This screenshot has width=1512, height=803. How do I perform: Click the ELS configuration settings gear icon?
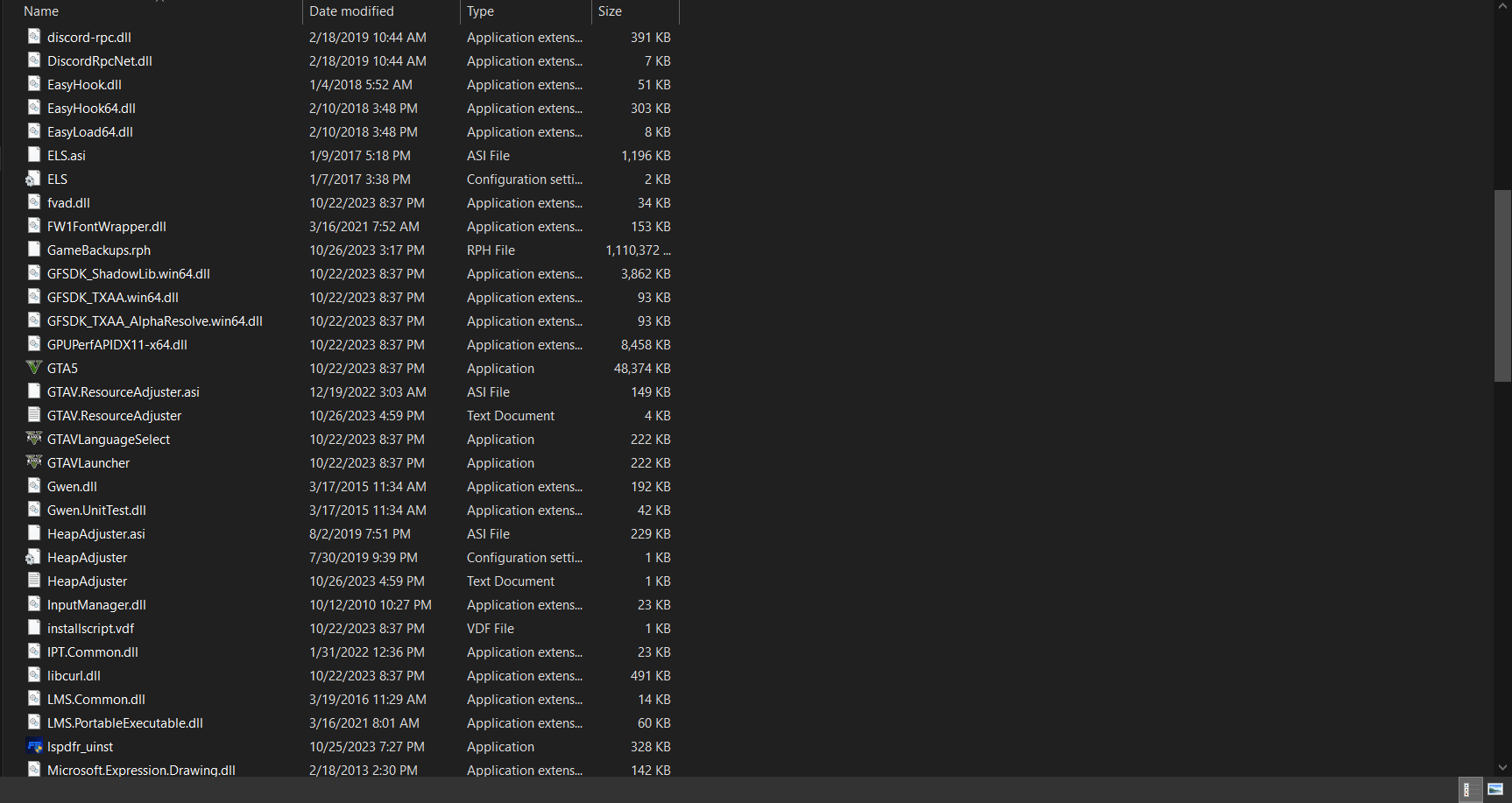tap(33, 179)
